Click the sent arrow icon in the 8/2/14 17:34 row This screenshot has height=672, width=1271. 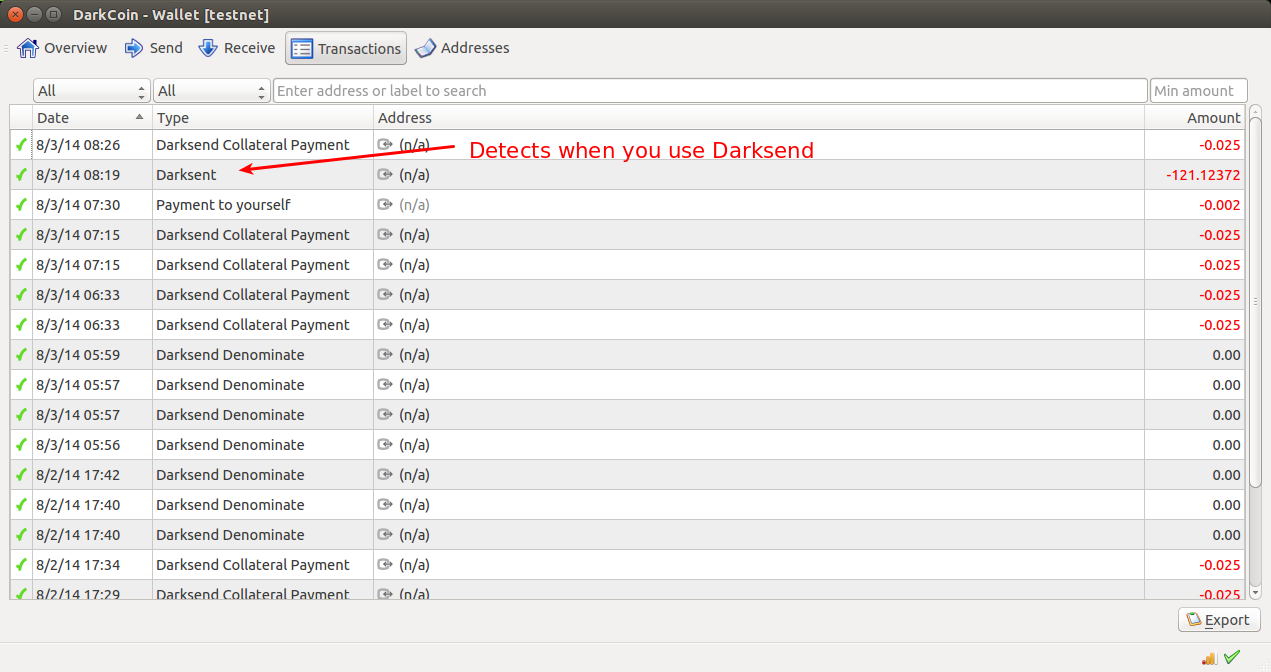(385, 565)
